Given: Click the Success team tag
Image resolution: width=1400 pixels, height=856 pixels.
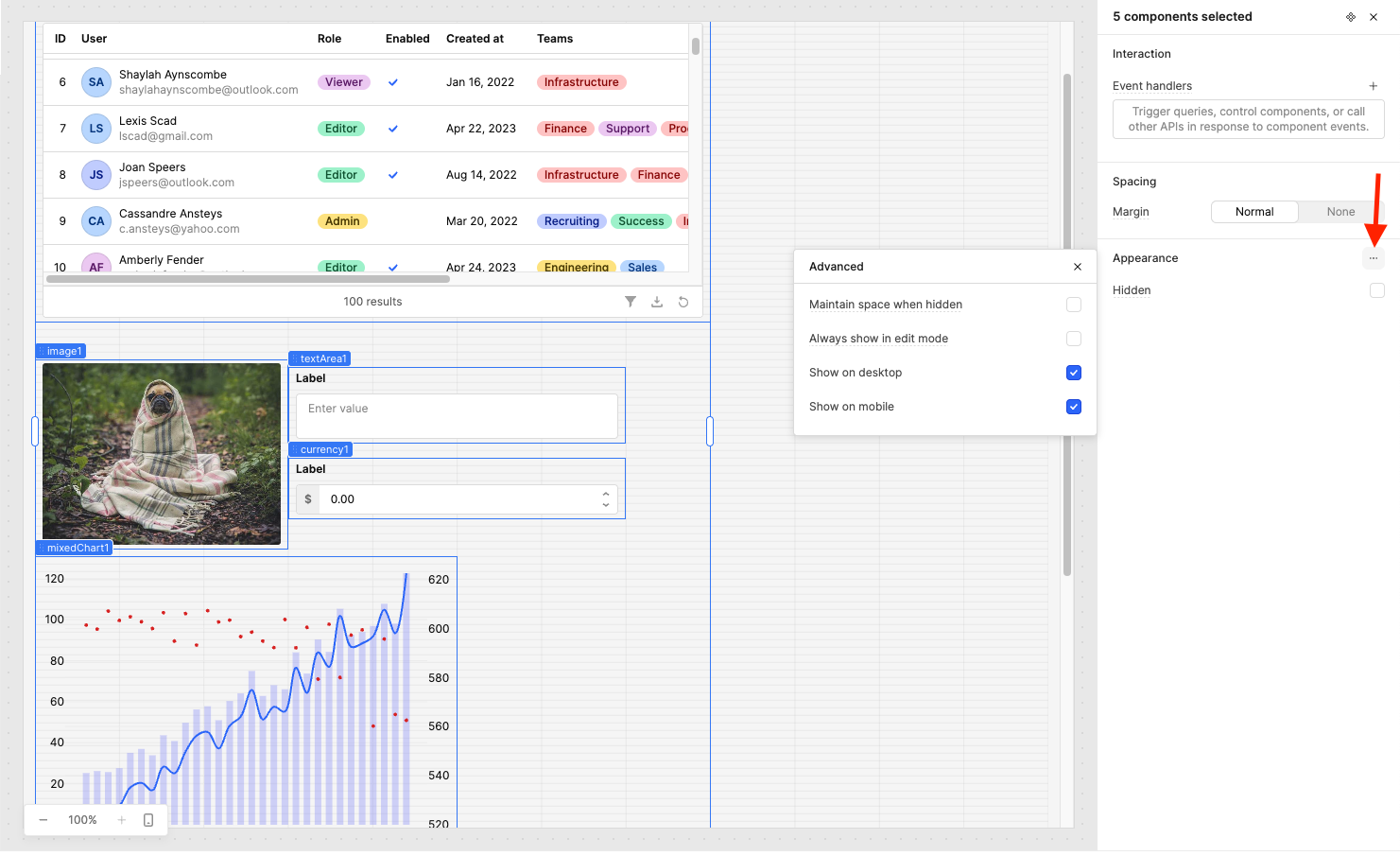Looking at the screenshot, I should pyautogui.click(x=641, y=221).
